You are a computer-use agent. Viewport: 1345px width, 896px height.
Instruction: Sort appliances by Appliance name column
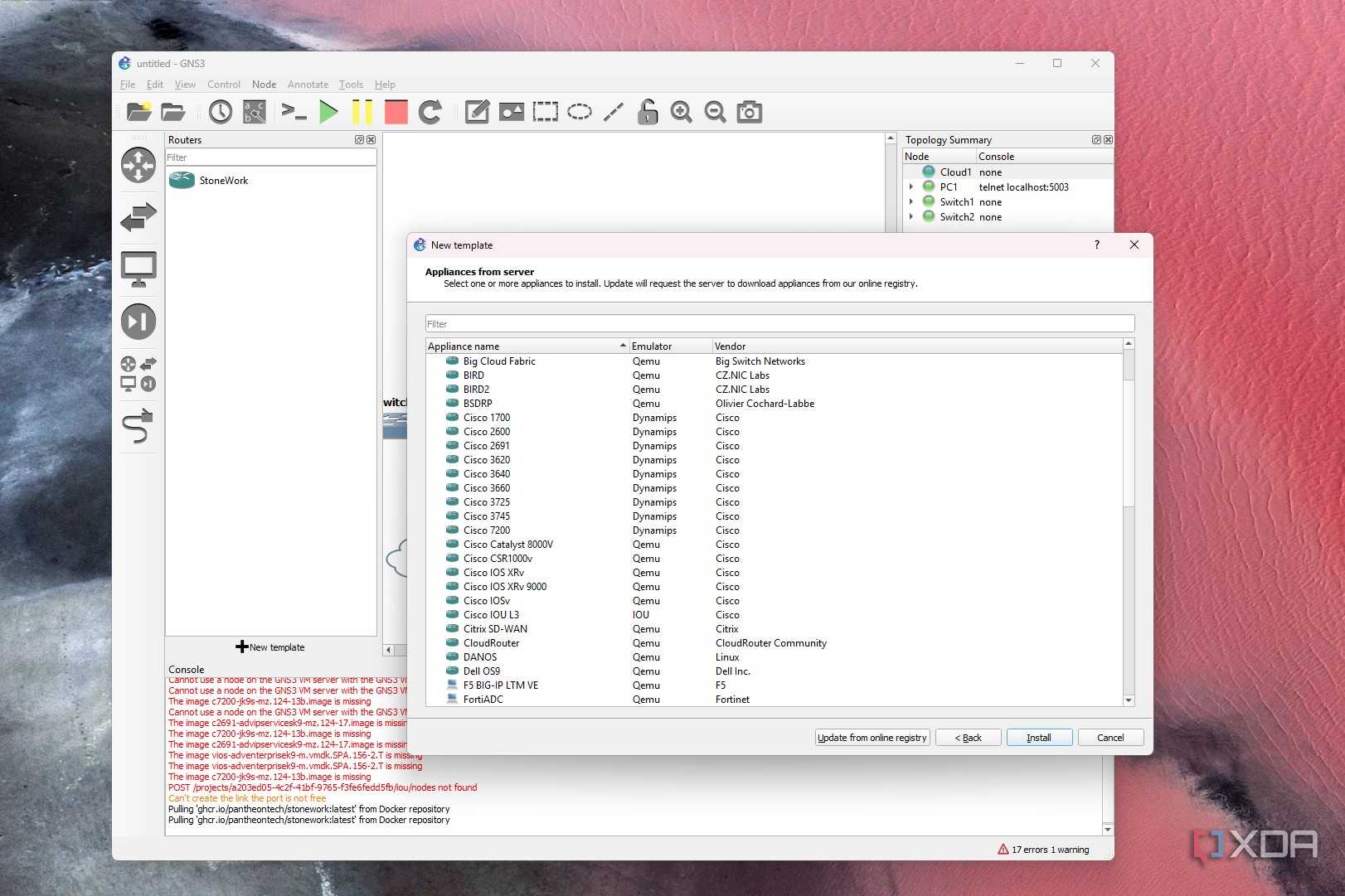coord(527,346)
